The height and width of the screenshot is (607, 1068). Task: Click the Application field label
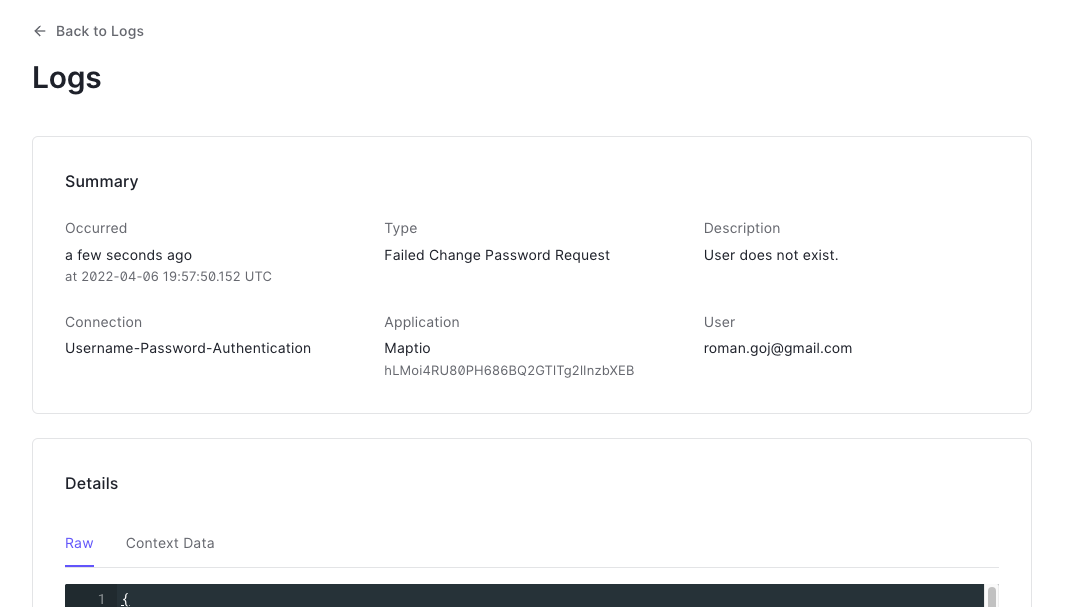pyautogui.click(x=422, y=322)
